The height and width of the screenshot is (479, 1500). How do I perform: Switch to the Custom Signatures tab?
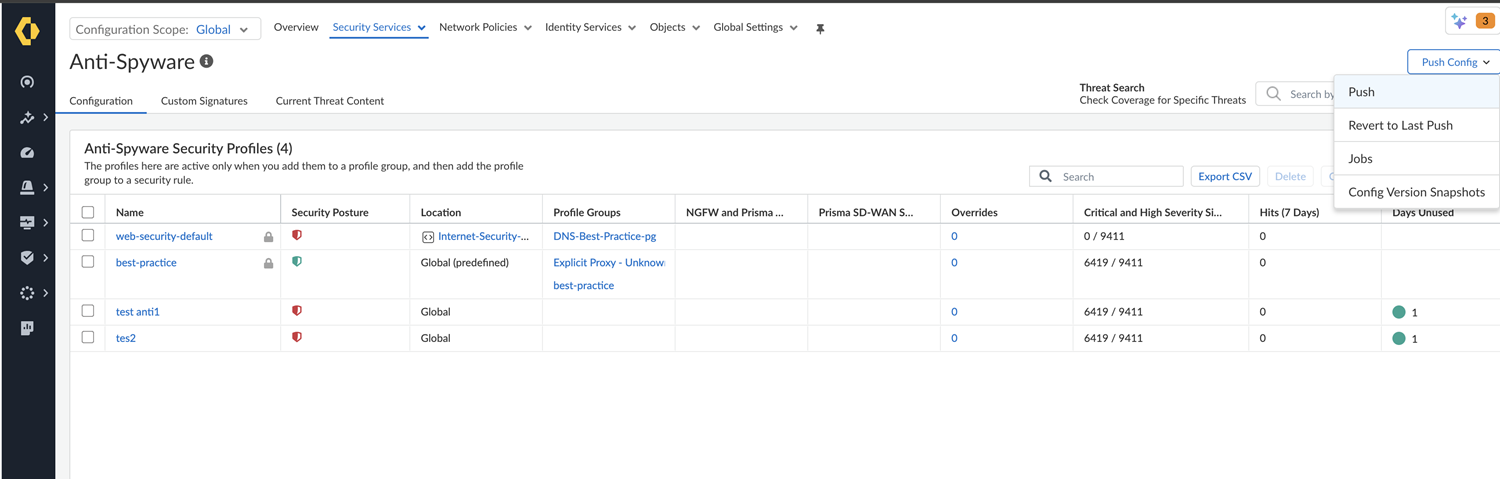[204, 101]
